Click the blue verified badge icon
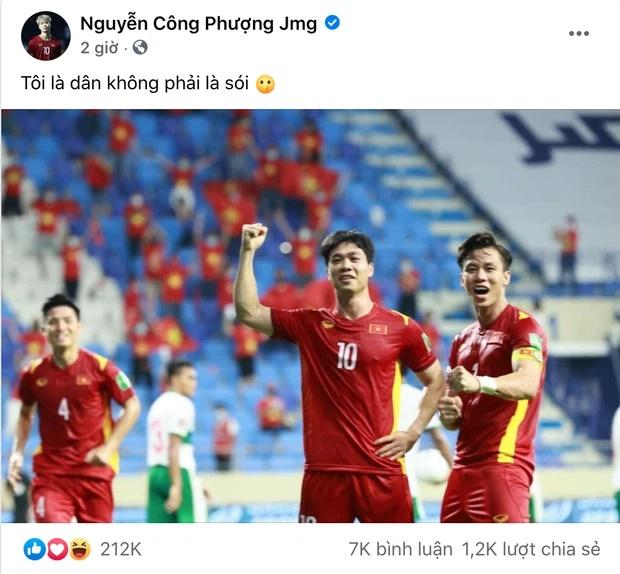 pyautogui.click(x=332, y=23)
